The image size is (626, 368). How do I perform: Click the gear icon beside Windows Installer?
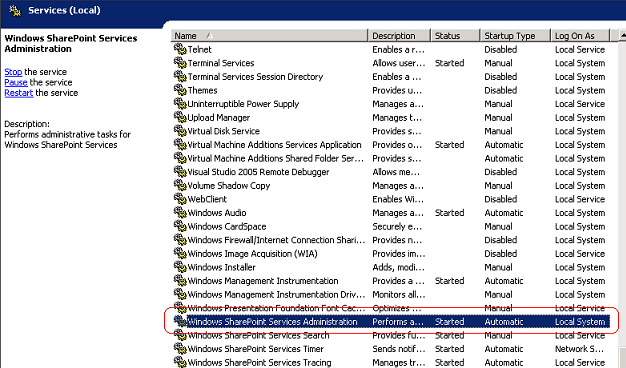pyautogui.click(x=180, y=267)
